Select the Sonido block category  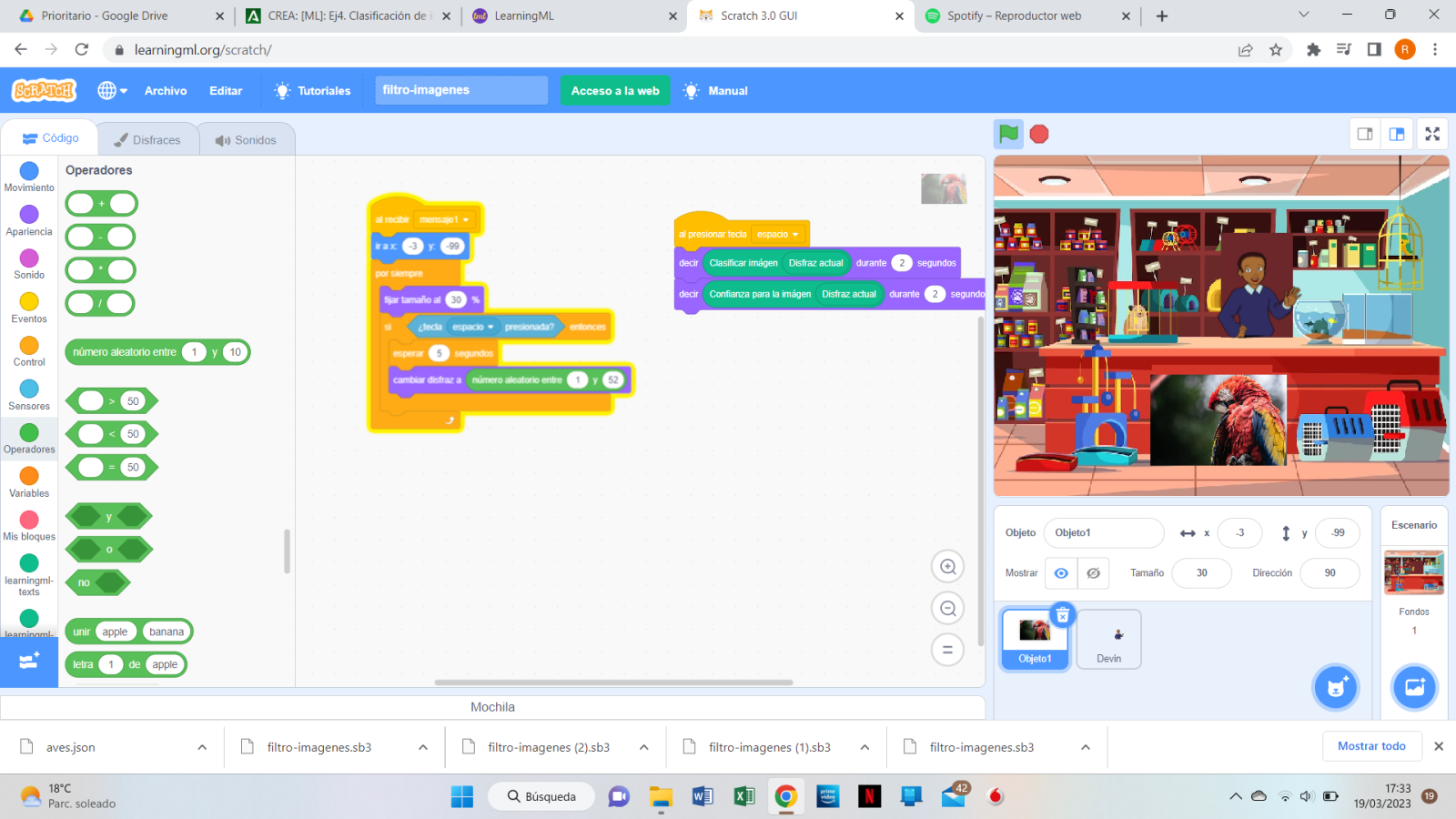tap(29, 264)
